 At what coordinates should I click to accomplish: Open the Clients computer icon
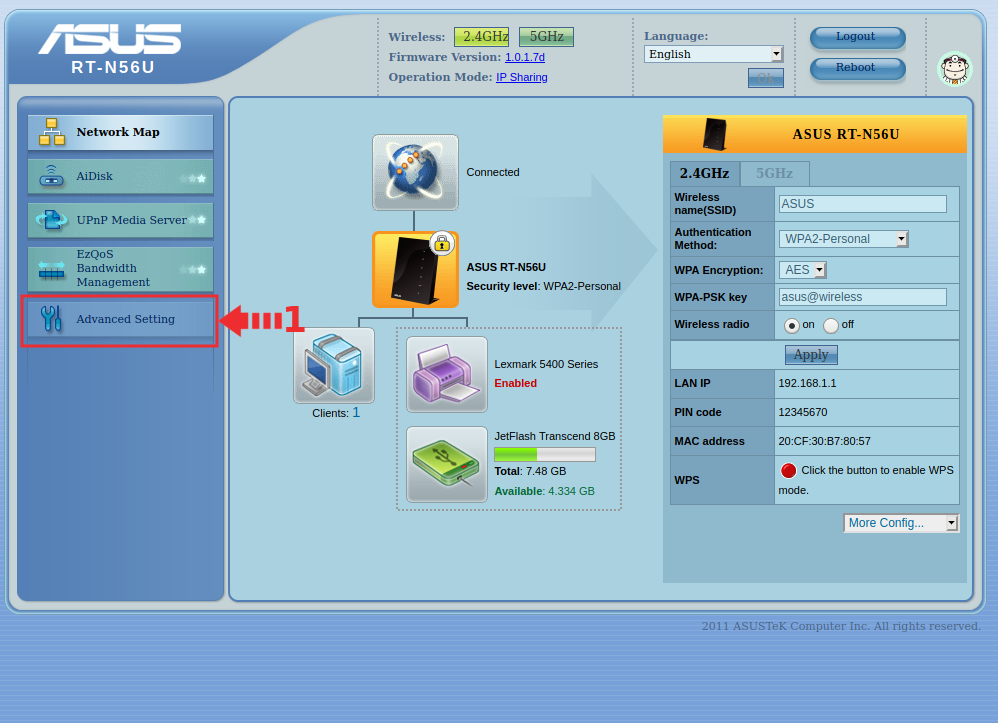(x=334, y=365)
